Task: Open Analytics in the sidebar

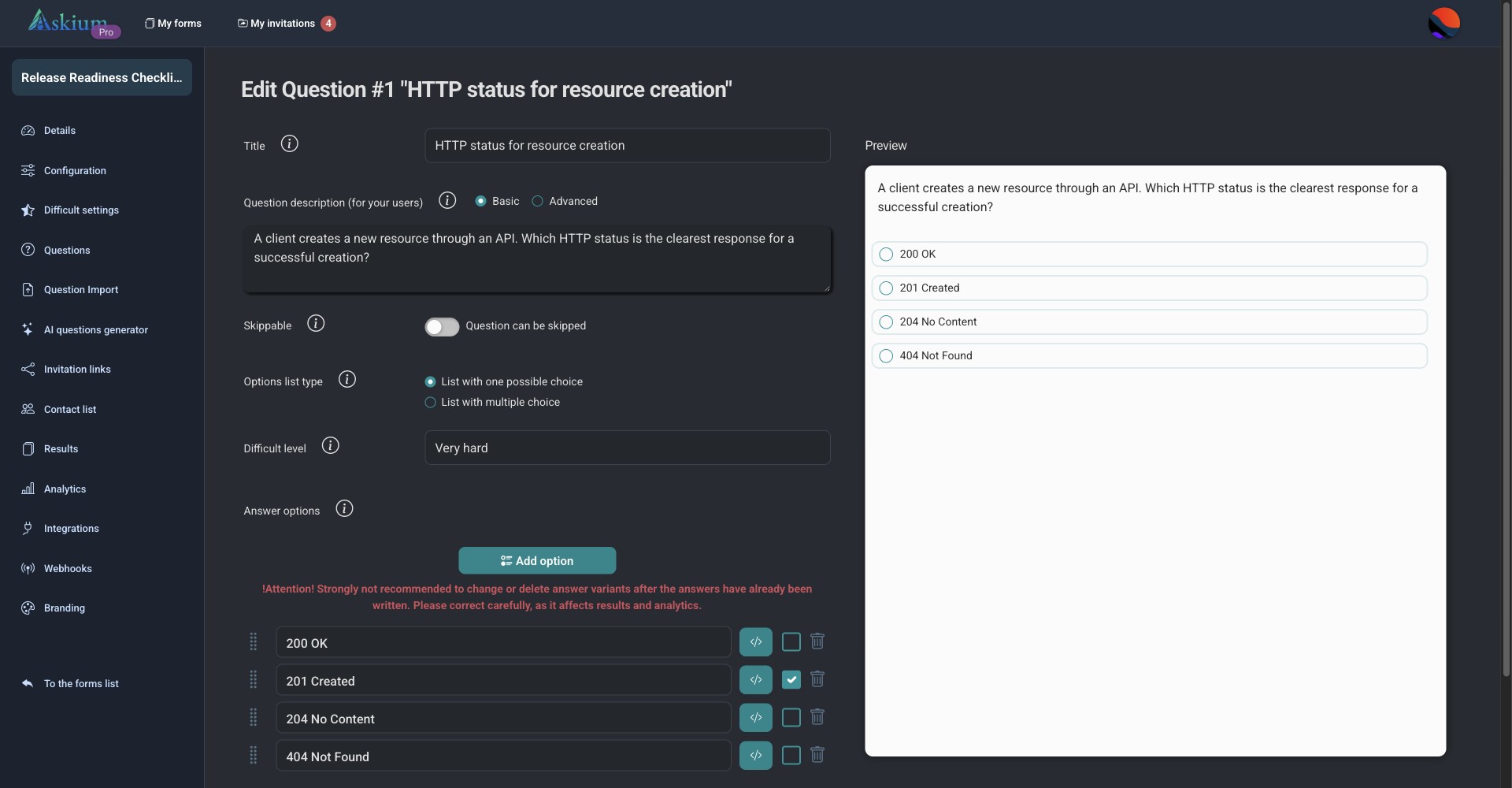Action: [65, 489]
